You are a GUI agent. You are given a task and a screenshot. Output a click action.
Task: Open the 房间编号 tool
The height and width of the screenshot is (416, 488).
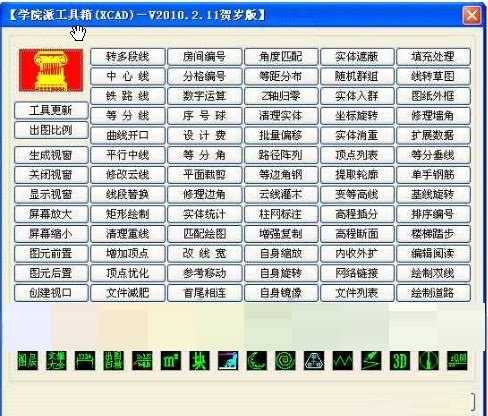tap(204, 57)
